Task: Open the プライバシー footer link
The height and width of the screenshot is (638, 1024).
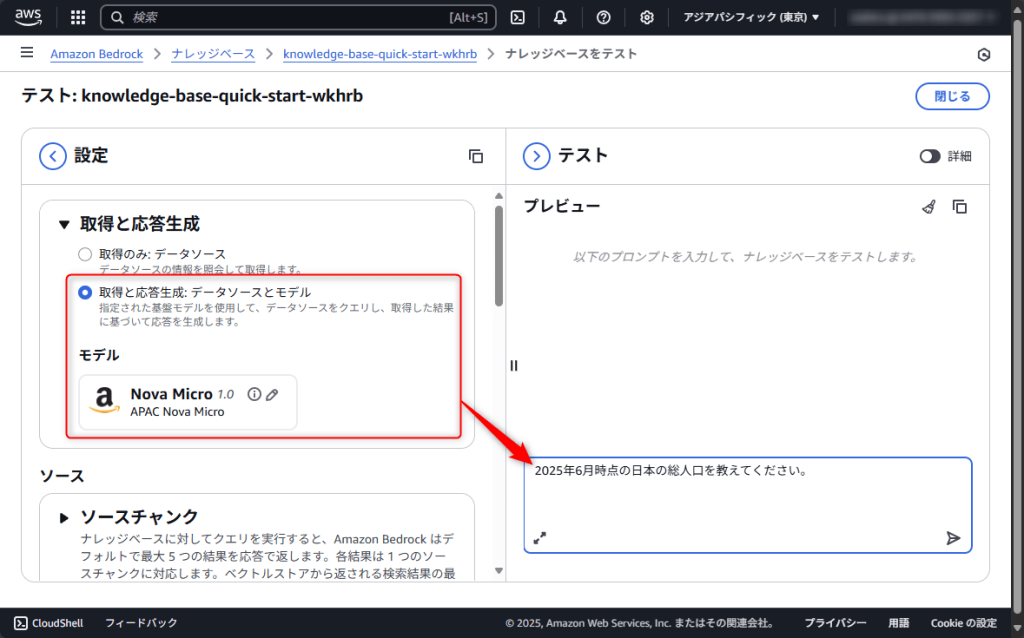Action: [x=835, y=623]
